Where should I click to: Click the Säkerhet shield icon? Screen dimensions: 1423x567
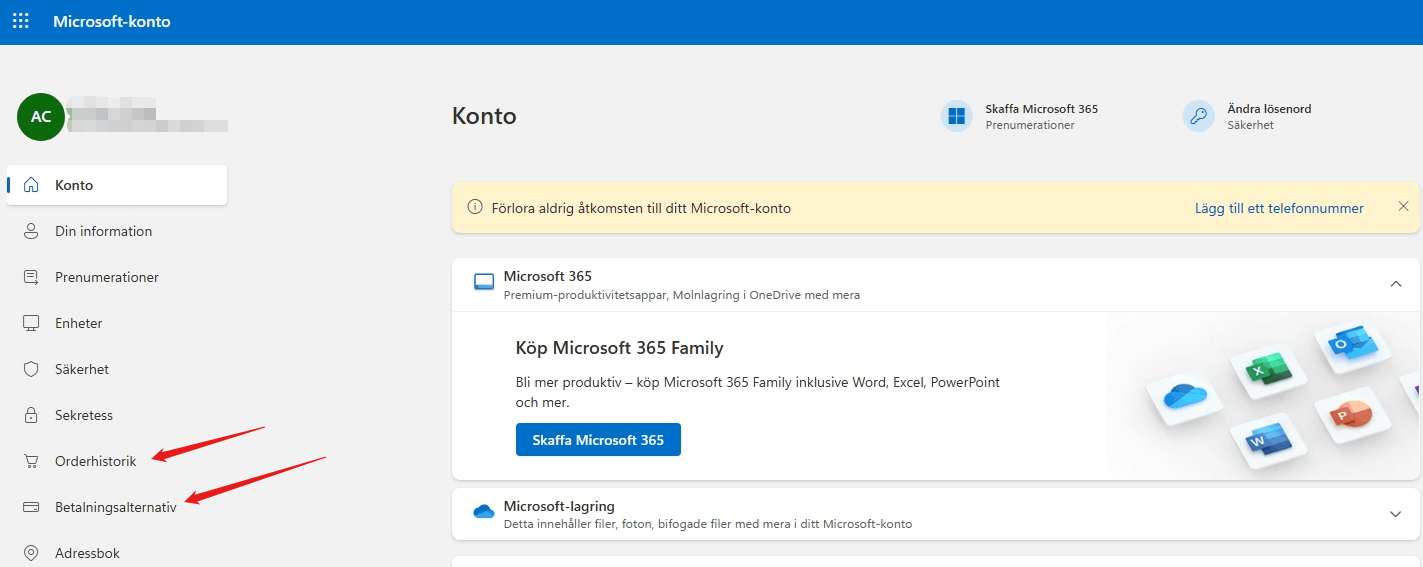coord(31,369)
